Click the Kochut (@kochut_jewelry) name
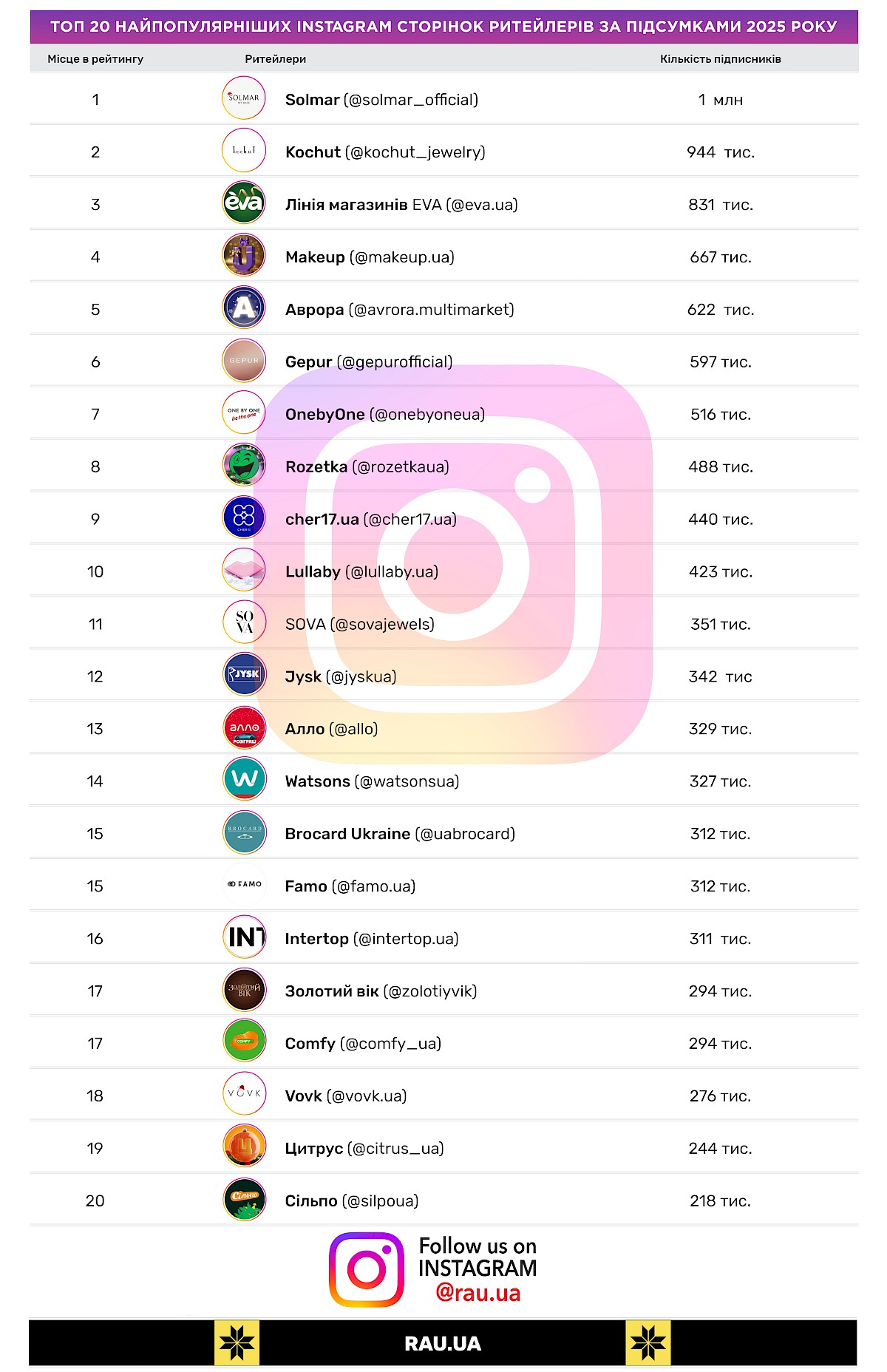Image resolution: width=887 pixels, height=1372 pixels. tap(385, 152)
